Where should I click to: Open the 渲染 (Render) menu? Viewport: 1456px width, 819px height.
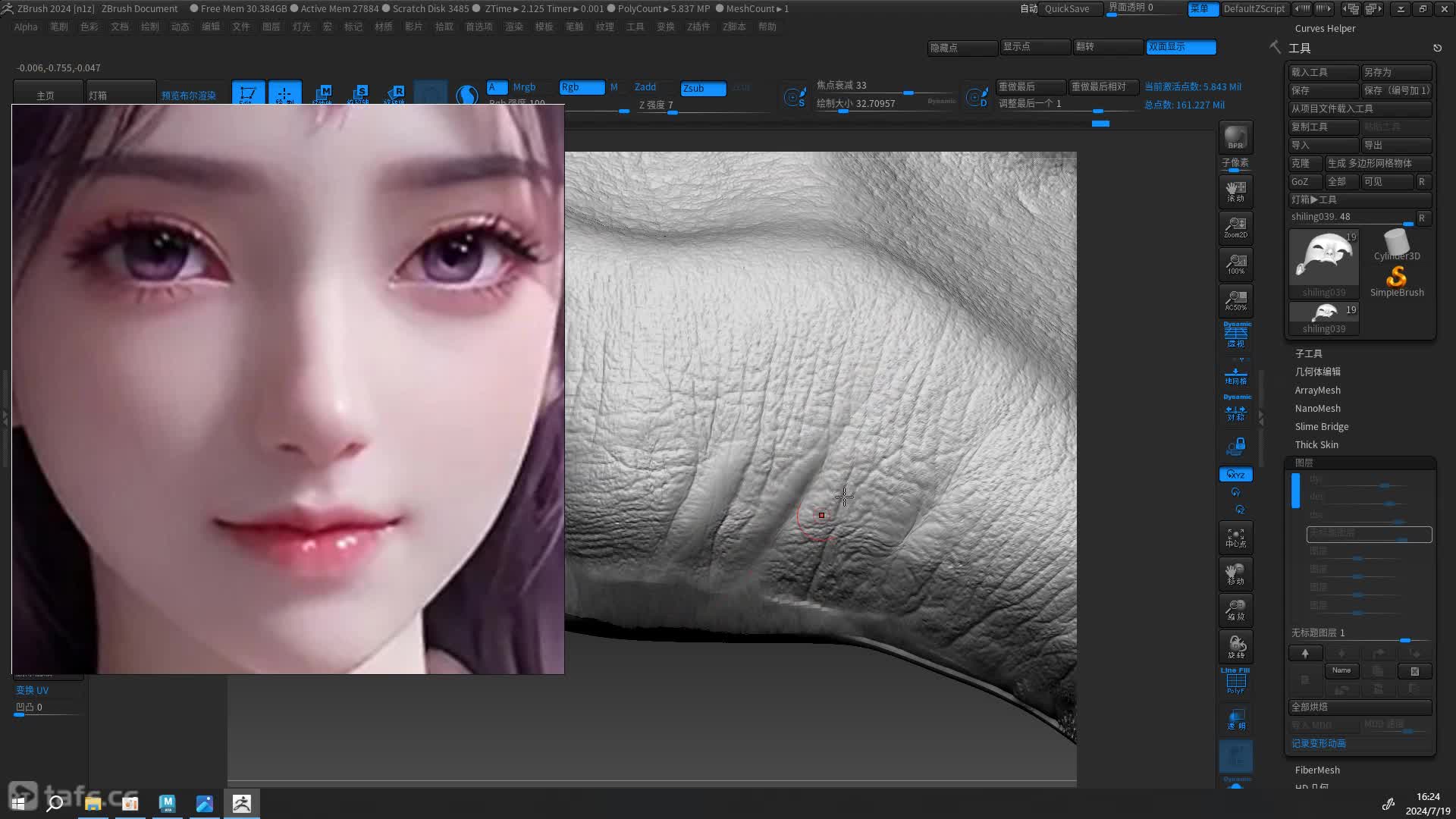(514, 27)
